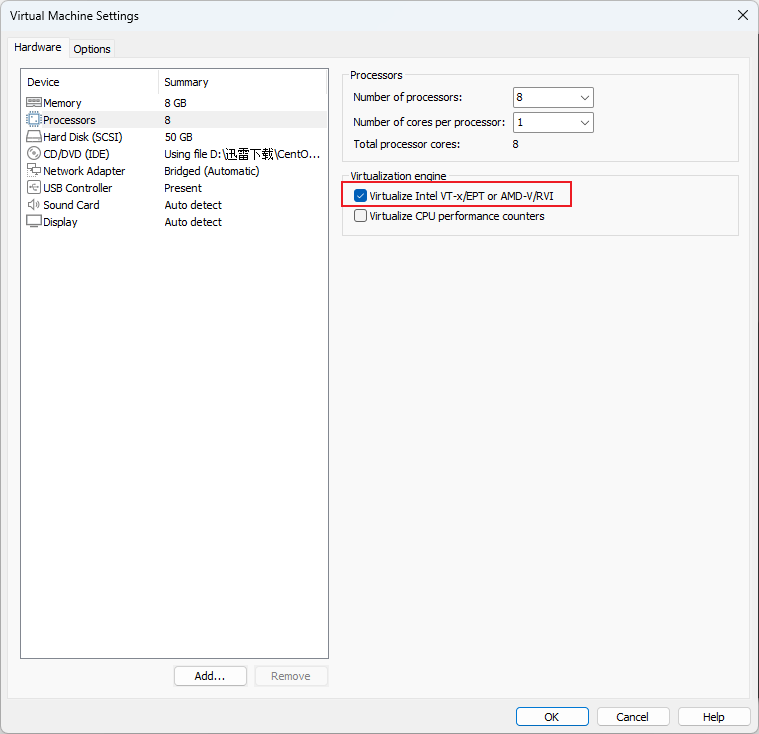Image resolution: width=759 pixels, height=734 pixels.
Task: Click the CD/DVD Using file summary text
Action: 242,153
